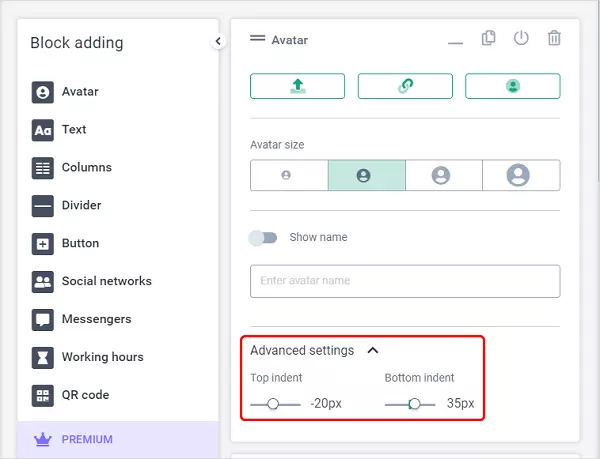
Task: Click the Bottom indent slider handle
Action: (x=414, y=404)
